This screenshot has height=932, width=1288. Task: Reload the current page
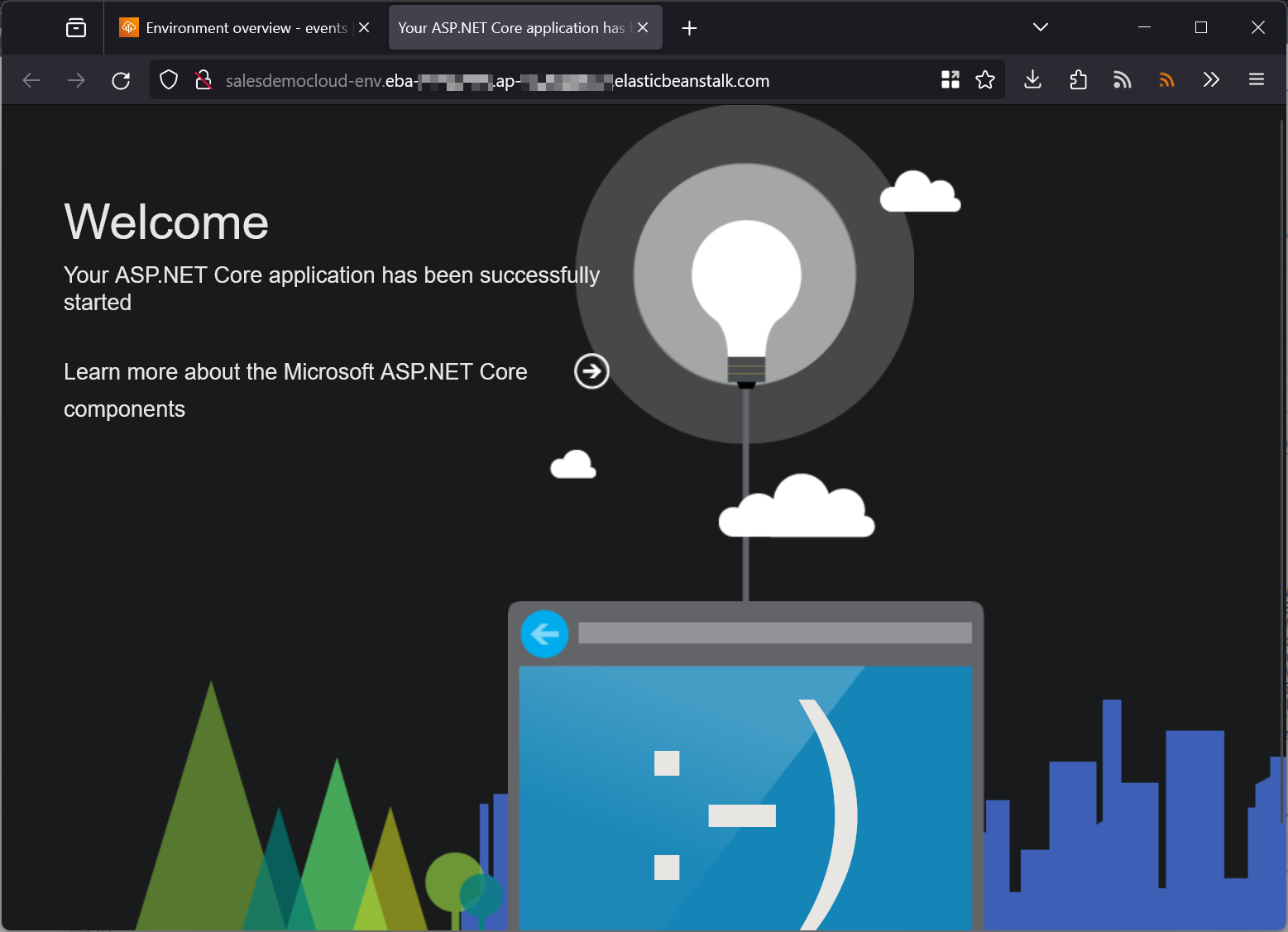[121, 79]
